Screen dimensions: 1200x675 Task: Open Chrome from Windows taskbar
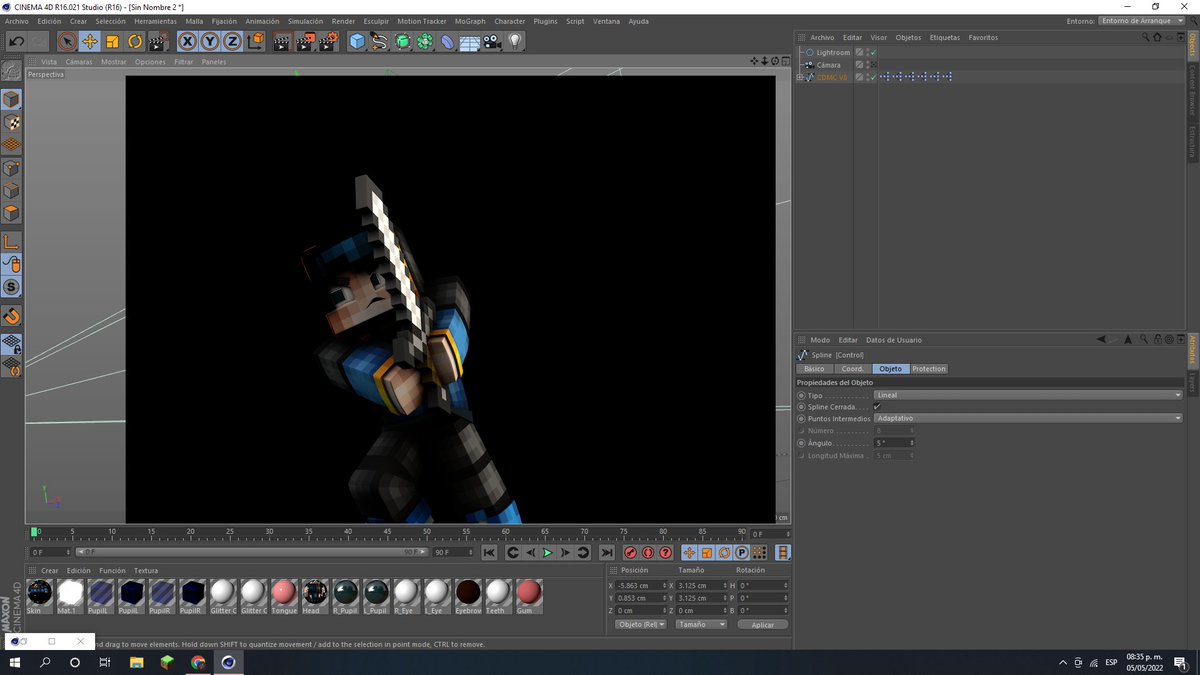pyautogui.click(x=198, y=662)
